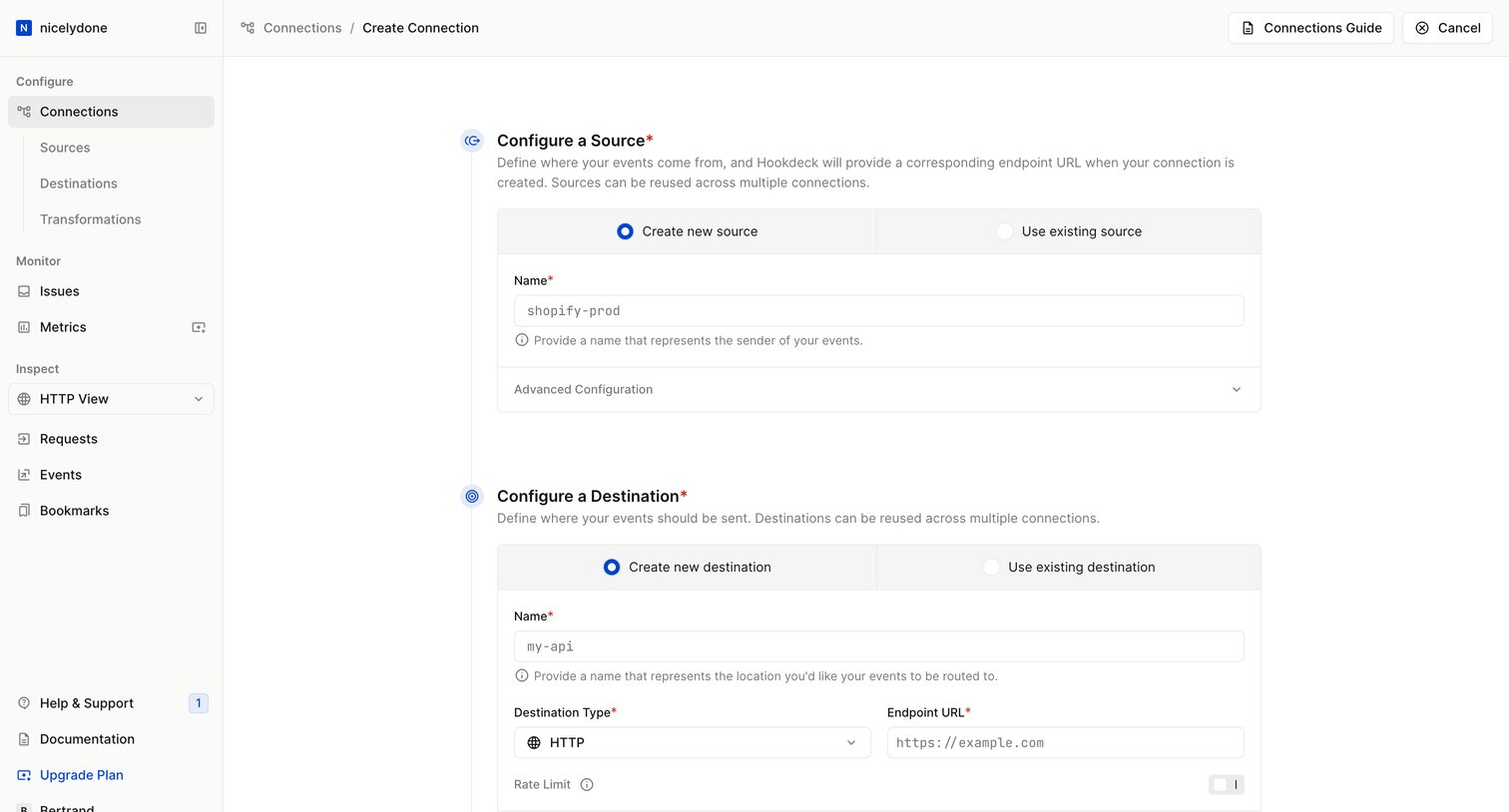Open Destinations sidebar item
Image resolution: width=1509 pixels, height=812 pixels.
79,184
